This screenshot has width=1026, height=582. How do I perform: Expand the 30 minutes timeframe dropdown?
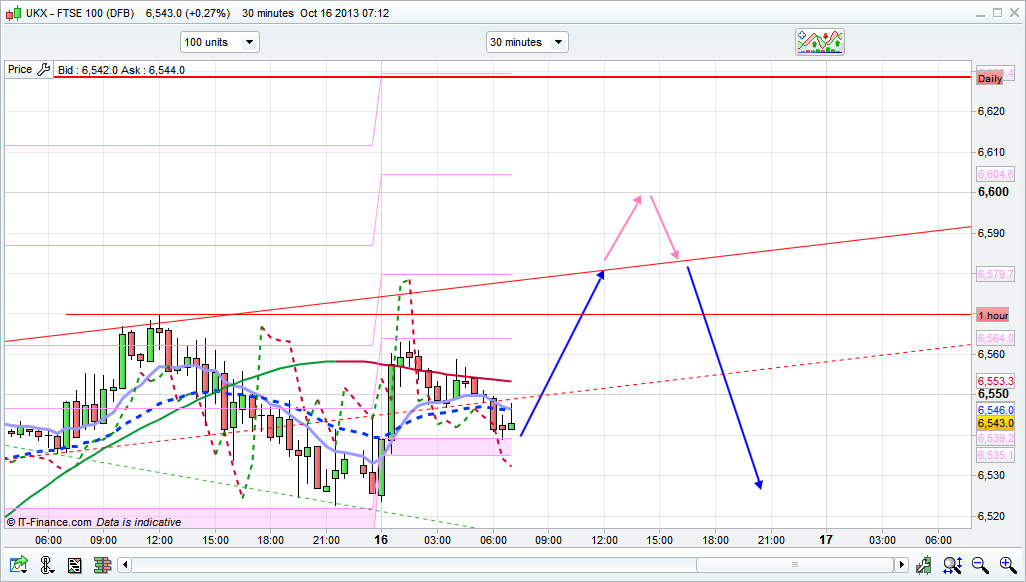click(x=526, y=42)
